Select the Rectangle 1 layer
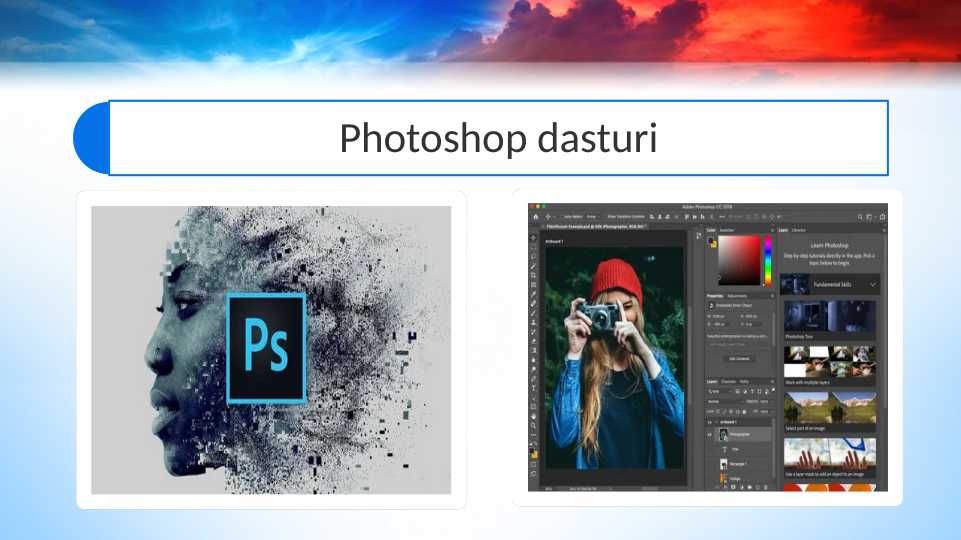This screenshot has width=961, height=540. [739, 464]
